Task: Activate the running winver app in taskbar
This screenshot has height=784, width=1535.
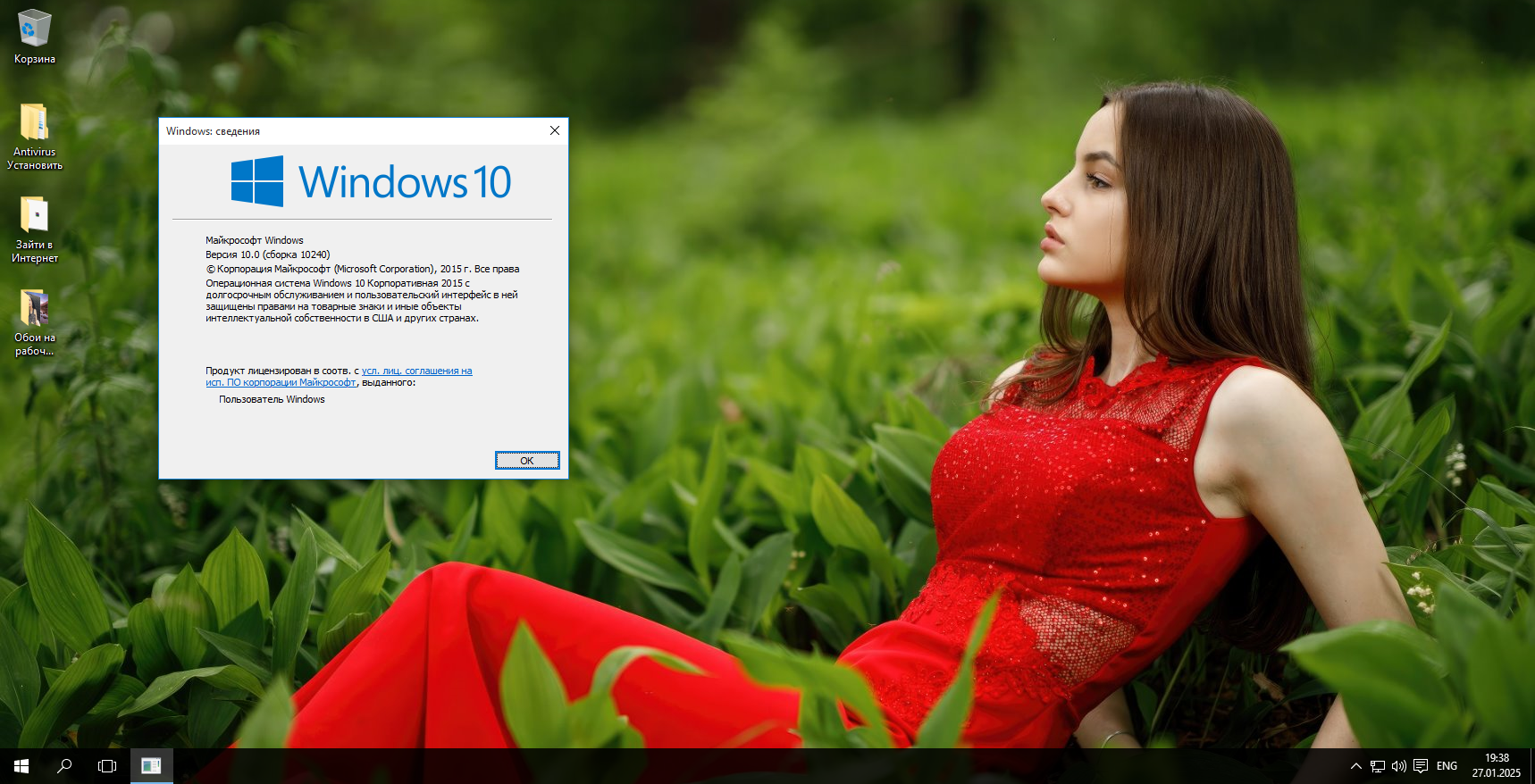Action: point(151,766)
